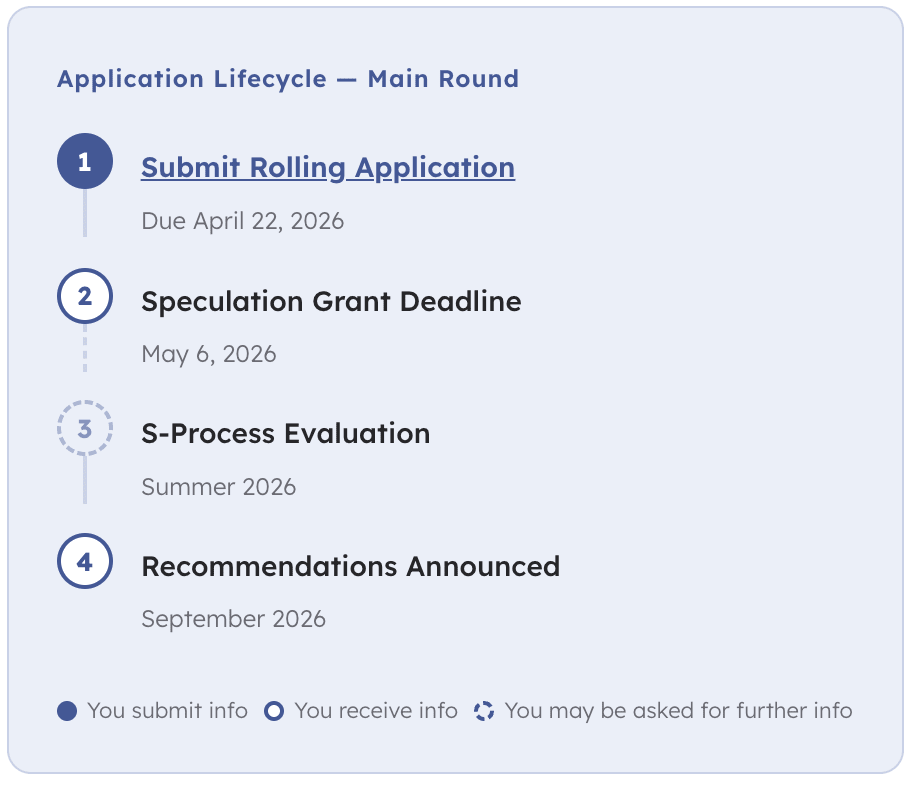912x786 pixels.
Task: Click the S-Process Evaluation heading
Action: 285,433
